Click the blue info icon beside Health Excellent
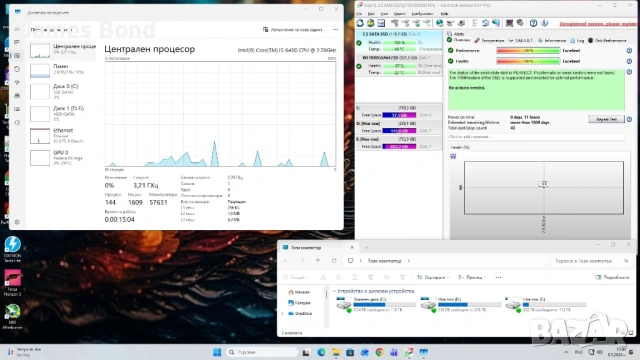The image size is (640, 360). point(629,61)
